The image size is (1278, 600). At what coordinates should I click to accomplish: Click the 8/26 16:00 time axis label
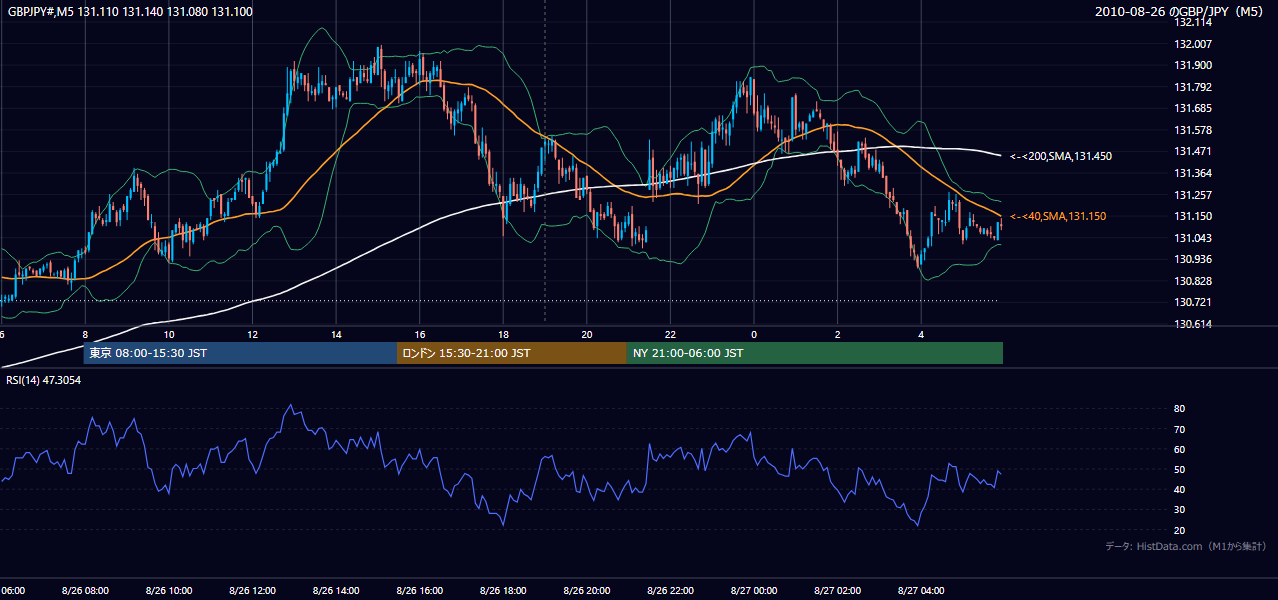coord(419,591)
